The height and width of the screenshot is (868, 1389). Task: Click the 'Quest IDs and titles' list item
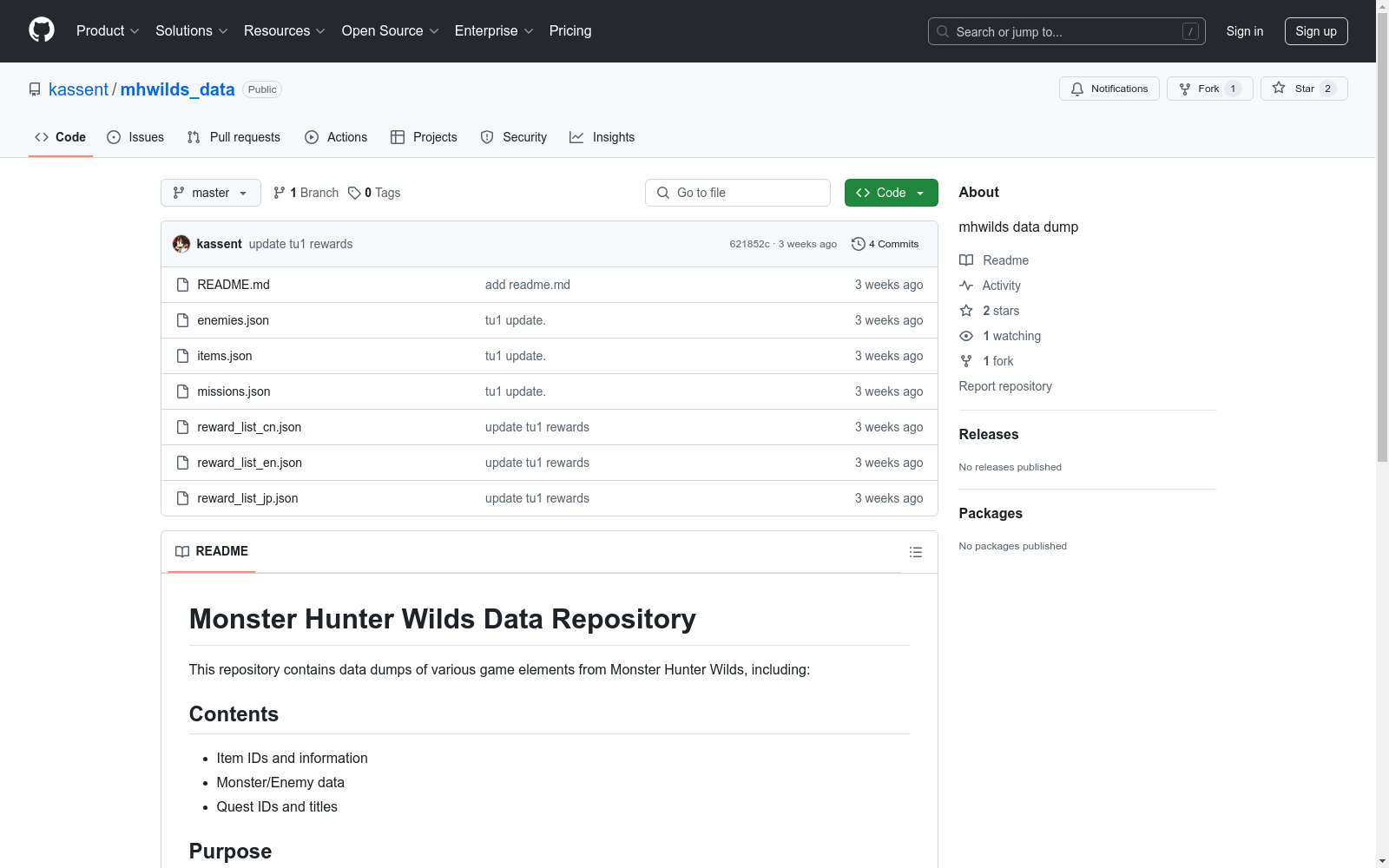[277, 806]
